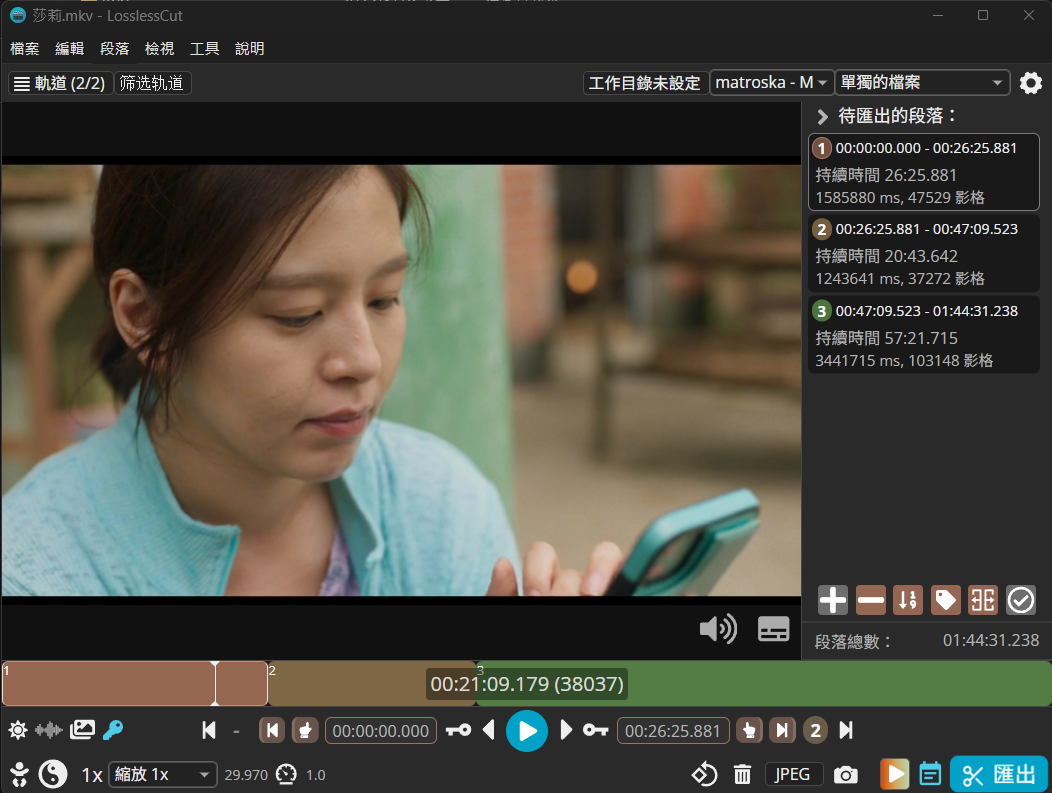
Task: Toggle the audio waveform display
Action: click(49, 731)
